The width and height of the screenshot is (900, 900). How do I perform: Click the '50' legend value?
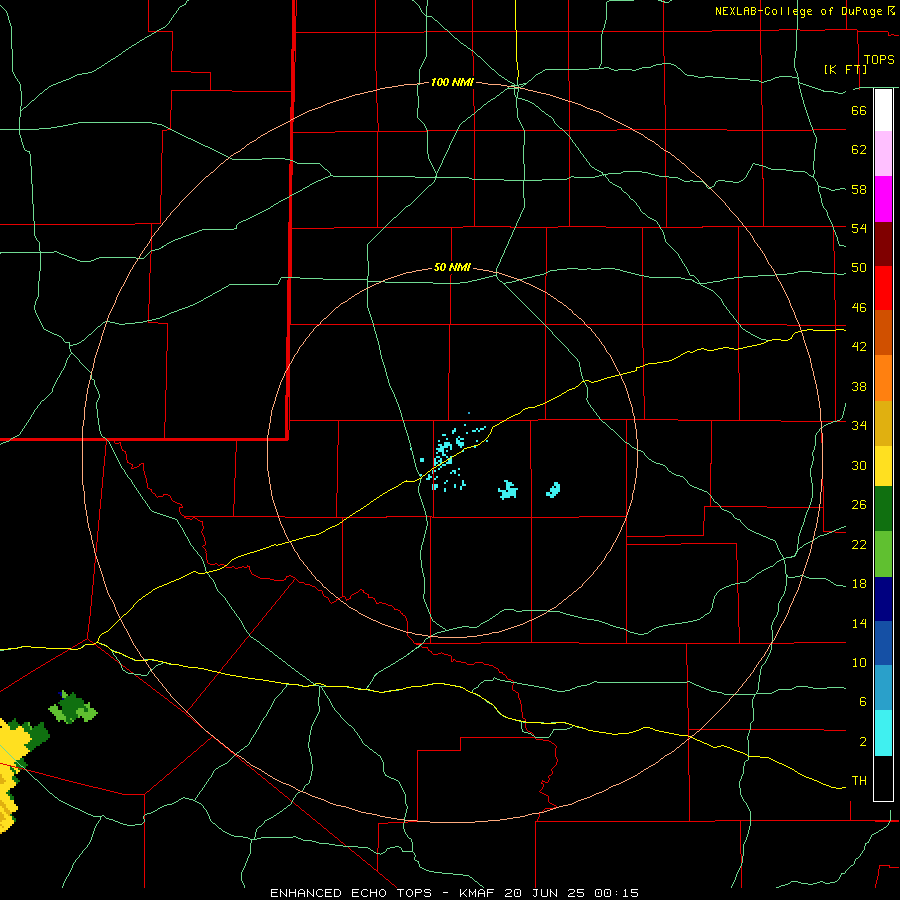click(859, 268)
